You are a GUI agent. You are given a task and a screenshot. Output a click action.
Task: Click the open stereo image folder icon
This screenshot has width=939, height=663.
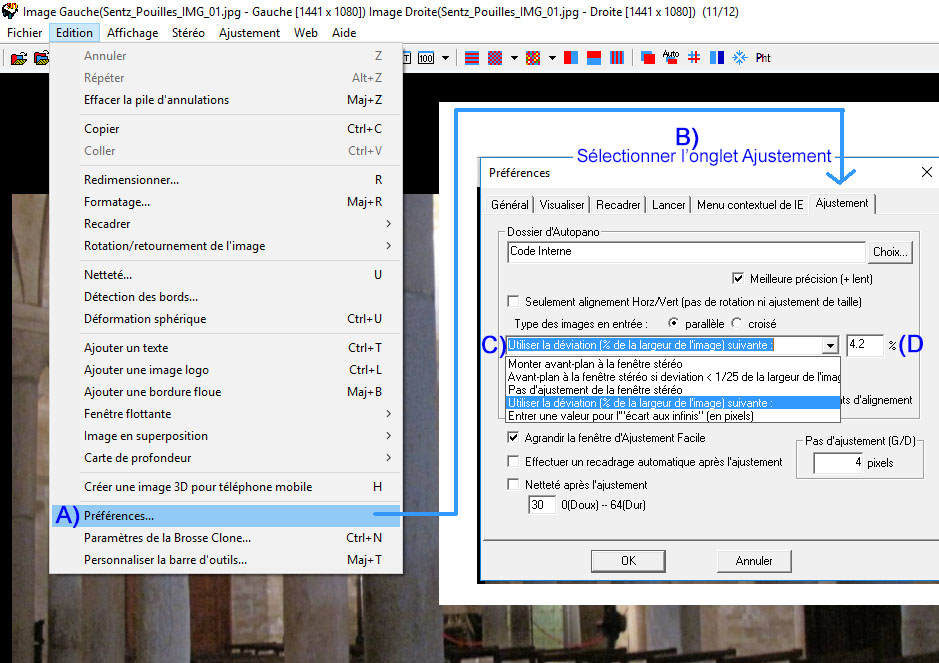click(18, 58)
